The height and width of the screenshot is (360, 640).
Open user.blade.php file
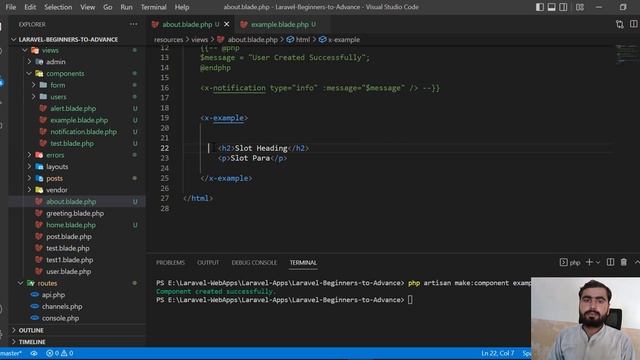pos(69,271)
